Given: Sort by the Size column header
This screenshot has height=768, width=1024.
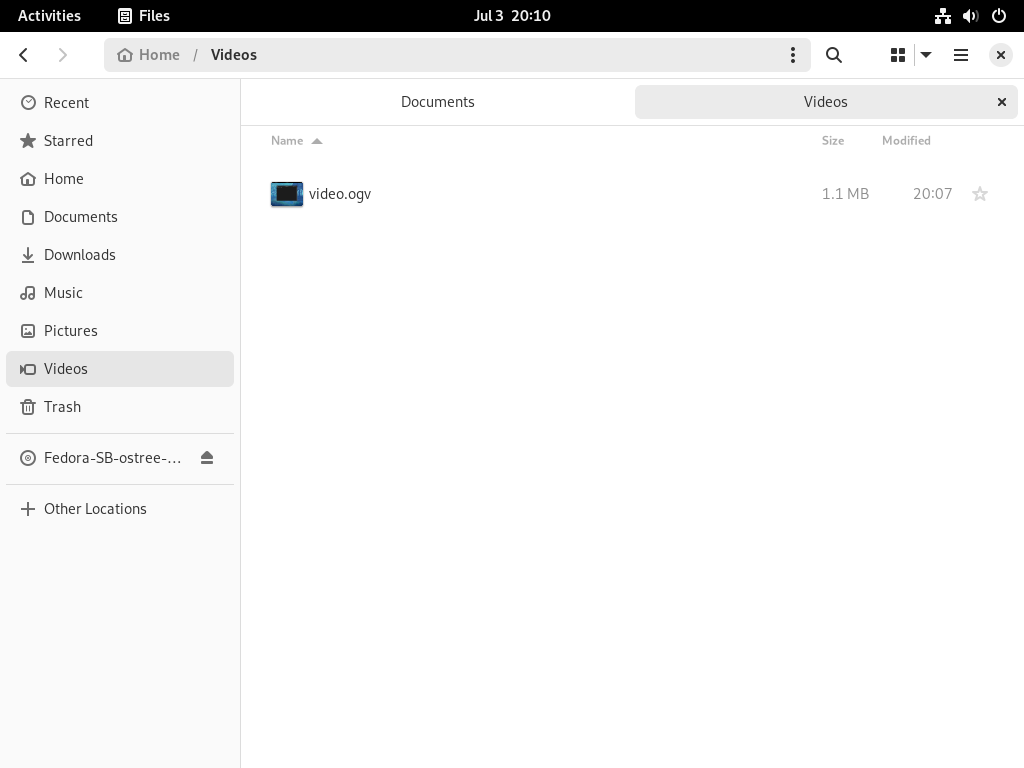Looking at the screenshot, I should tap(833, 140).
